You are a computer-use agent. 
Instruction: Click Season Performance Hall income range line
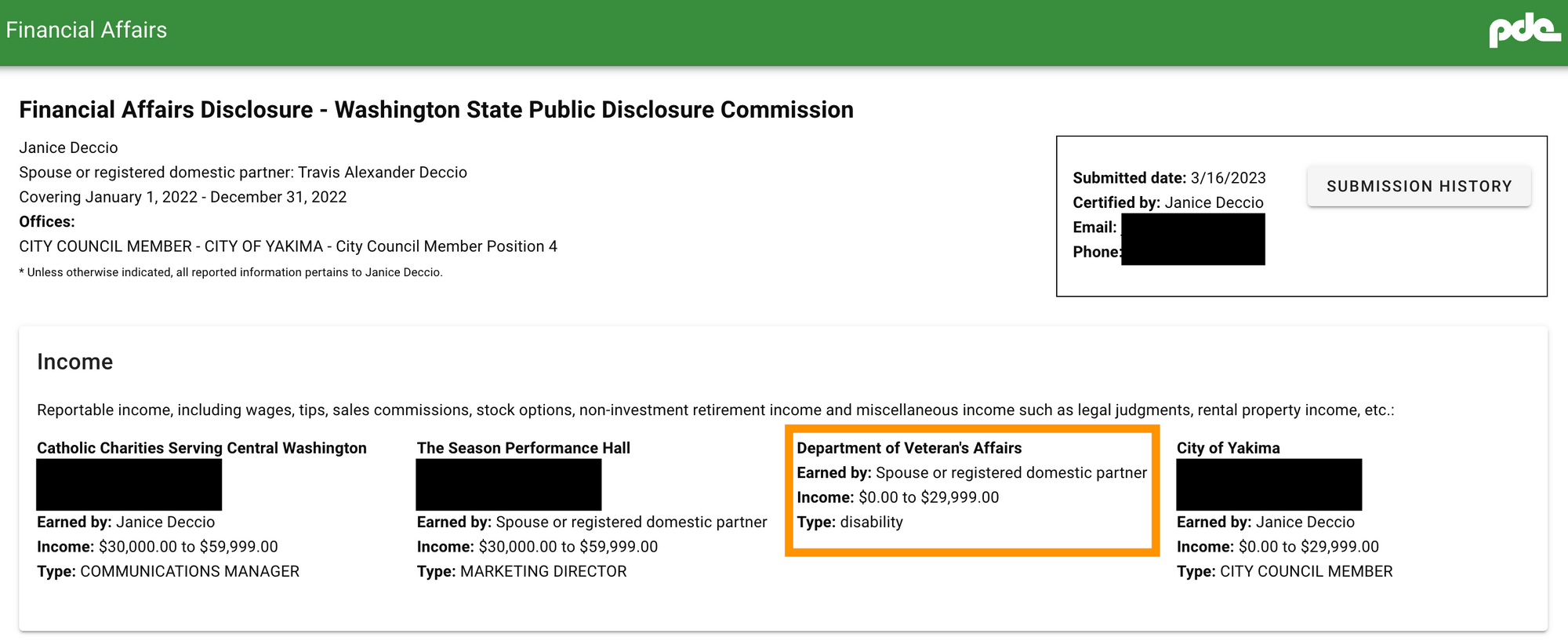click(537, 547)
